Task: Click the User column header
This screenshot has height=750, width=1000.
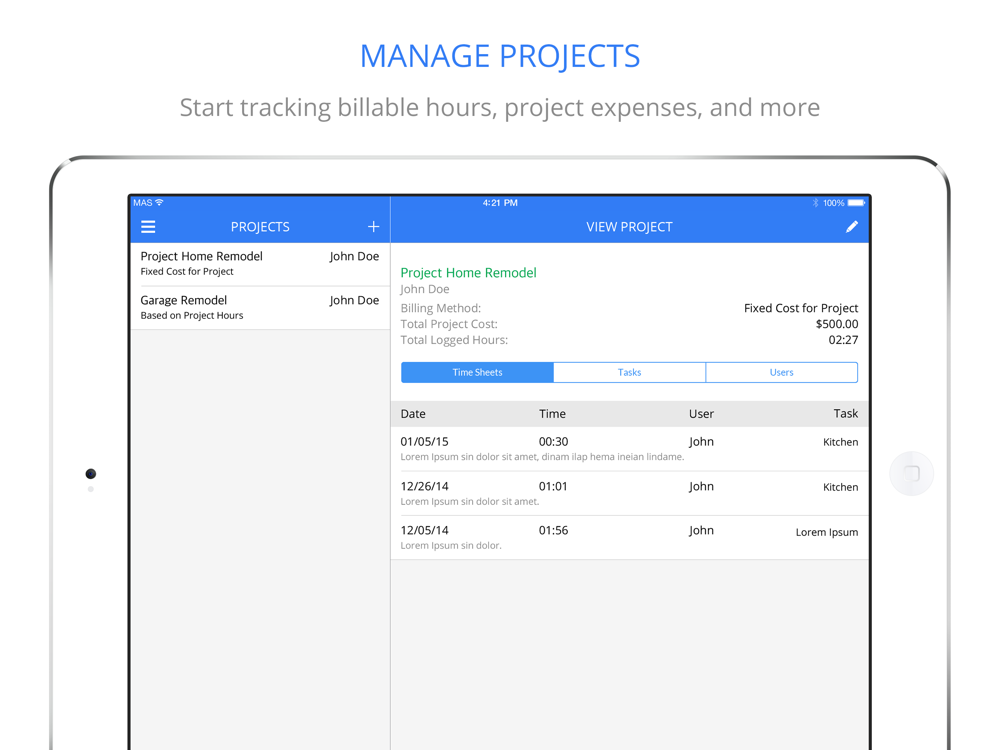Action: coord(701,414)
